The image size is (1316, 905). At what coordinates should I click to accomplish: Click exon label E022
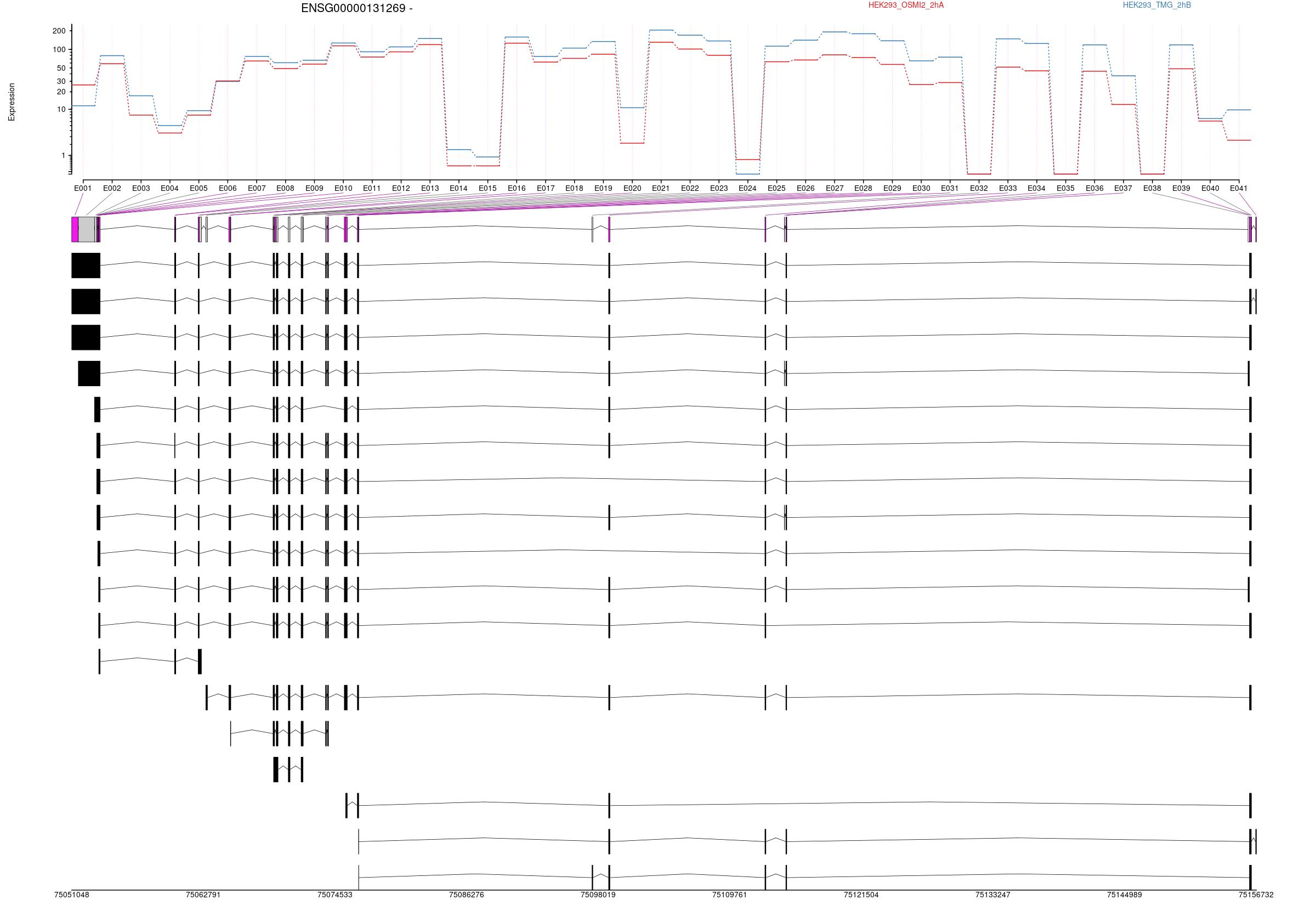[x=690, y=188]
